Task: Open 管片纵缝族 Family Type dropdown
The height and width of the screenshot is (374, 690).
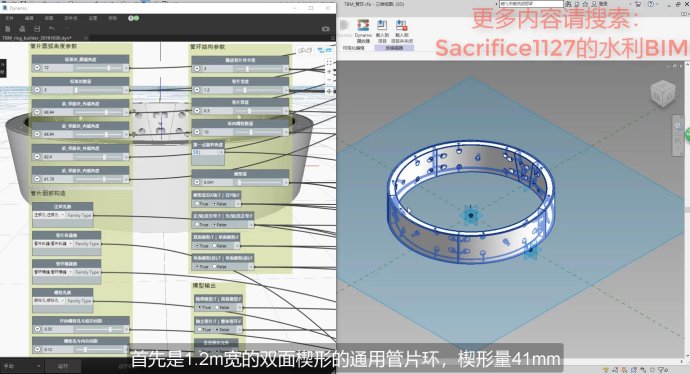Action: coord(53,244)
